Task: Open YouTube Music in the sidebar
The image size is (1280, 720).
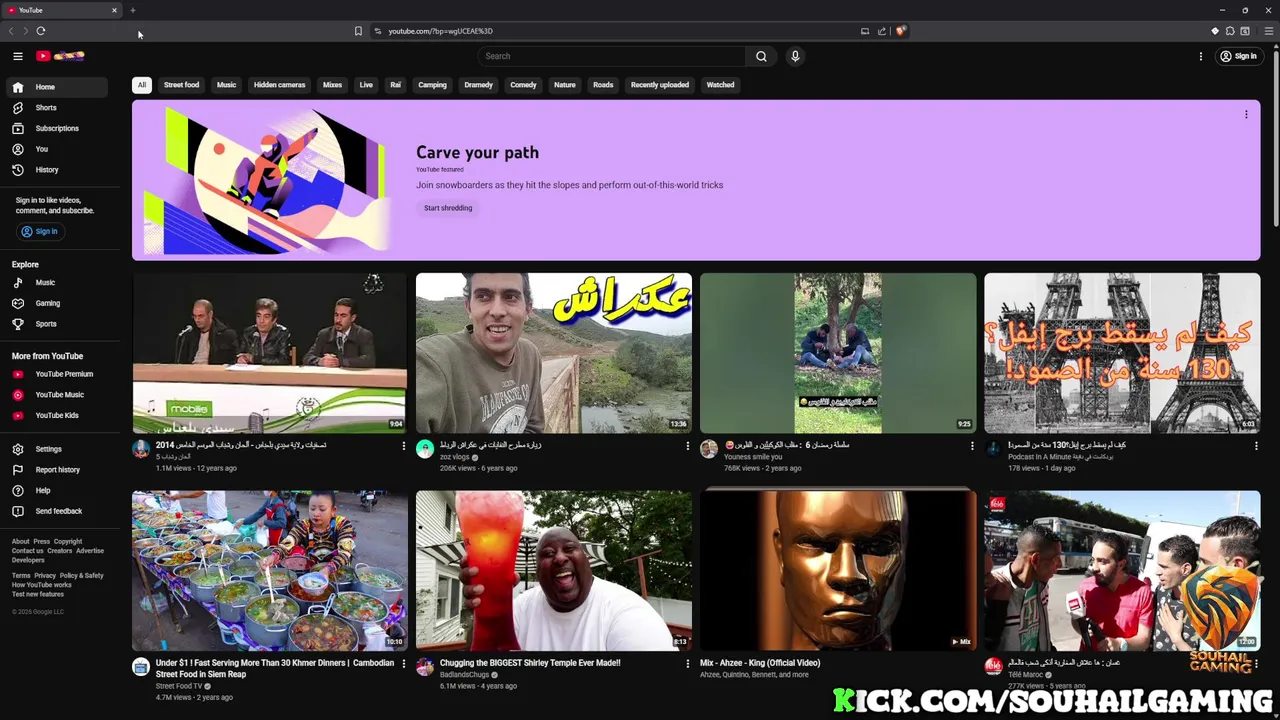Action: point(56,395)
